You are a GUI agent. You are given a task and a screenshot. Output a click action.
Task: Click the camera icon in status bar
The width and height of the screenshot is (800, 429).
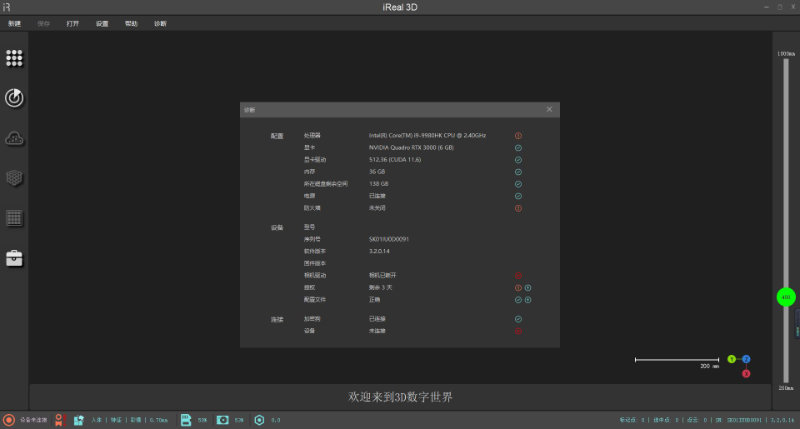[x=222, y=420]
